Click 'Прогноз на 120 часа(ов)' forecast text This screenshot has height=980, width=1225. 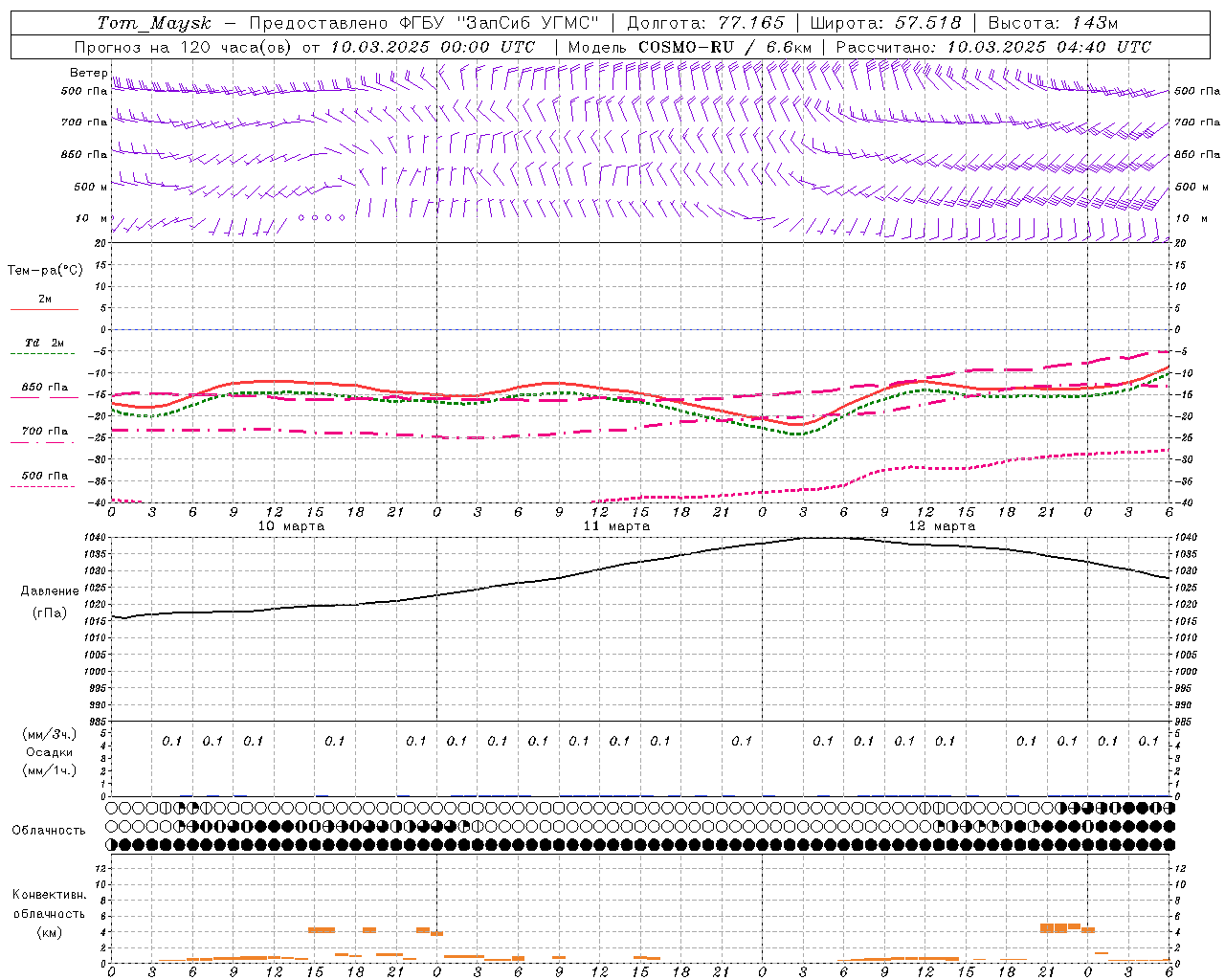(x=184, y=47)
